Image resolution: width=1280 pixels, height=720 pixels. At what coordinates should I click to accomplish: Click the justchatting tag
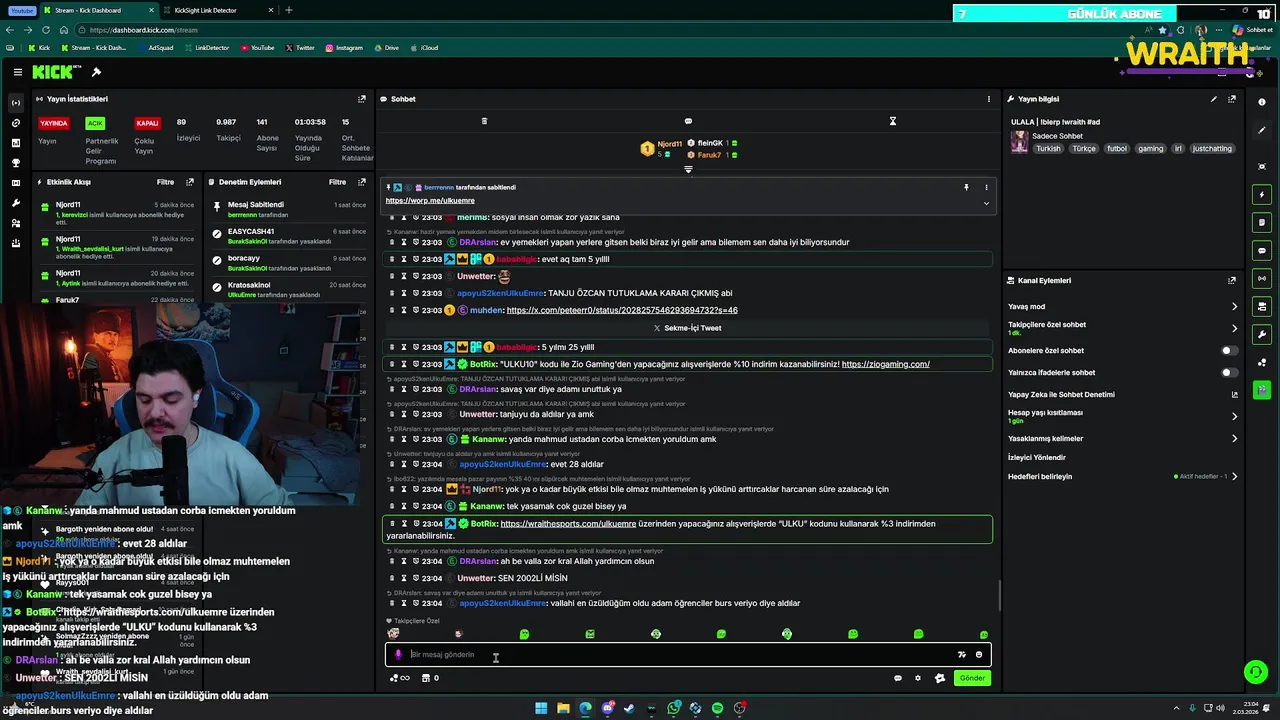coord(1212,149)
